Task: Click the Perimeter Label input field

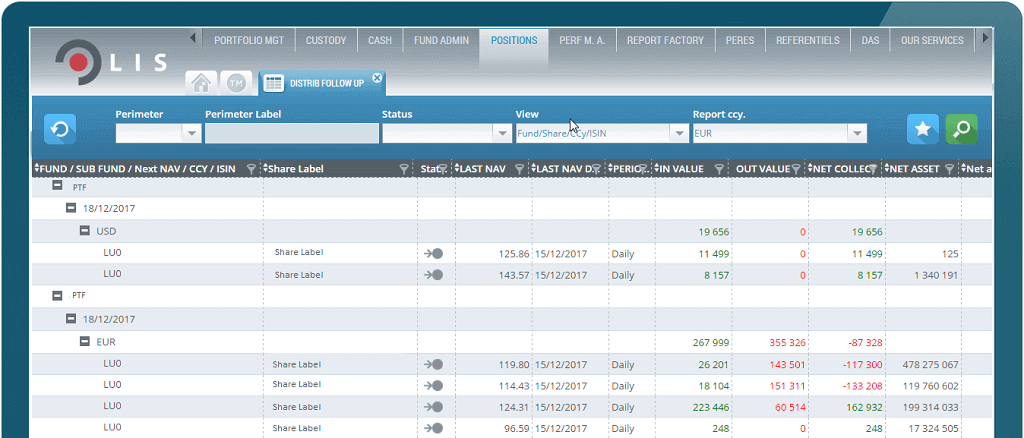Action: (x=292, y=133)
